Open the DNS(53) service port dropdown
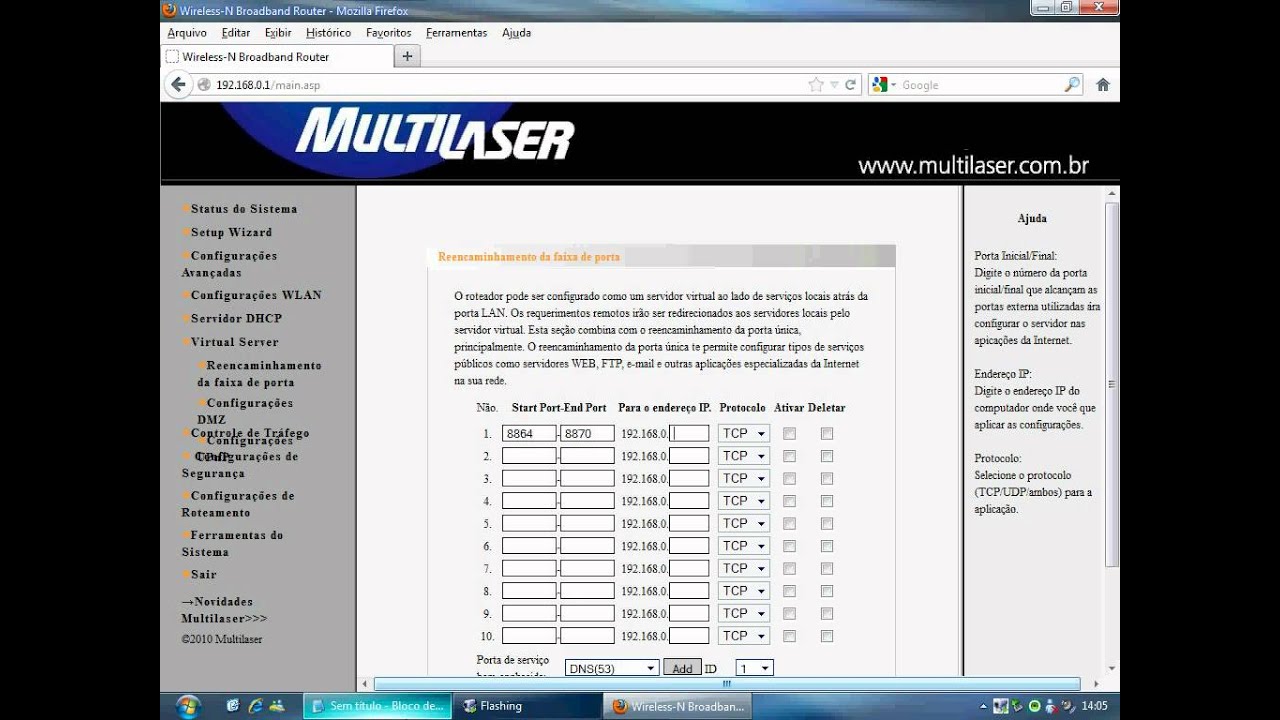 (x=611, y=668)
